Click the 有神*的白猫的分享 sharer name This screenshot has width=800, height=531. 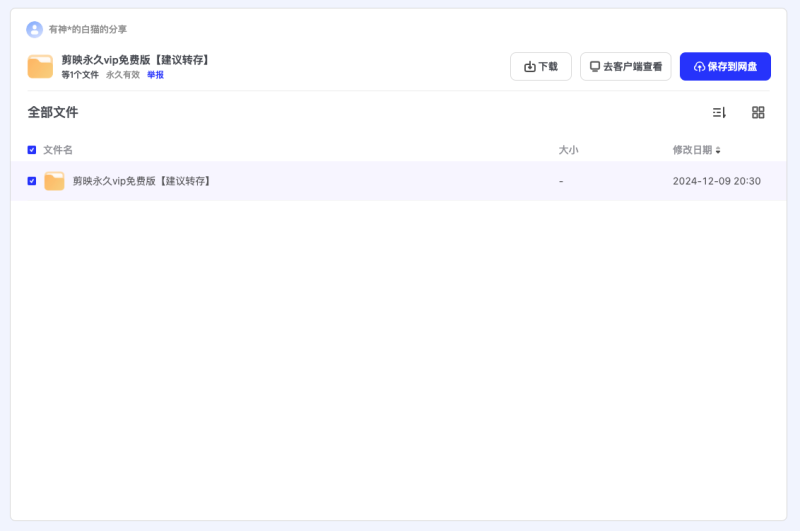88,29
